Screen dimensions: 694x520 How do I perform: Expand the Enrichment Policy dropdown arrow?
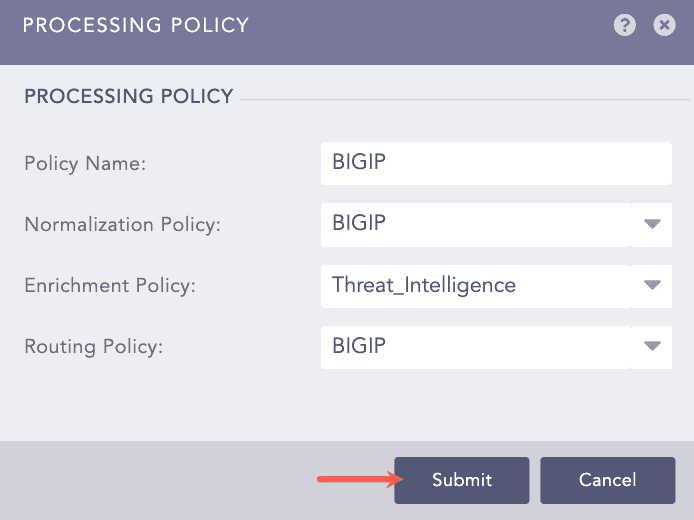point(652,285)
